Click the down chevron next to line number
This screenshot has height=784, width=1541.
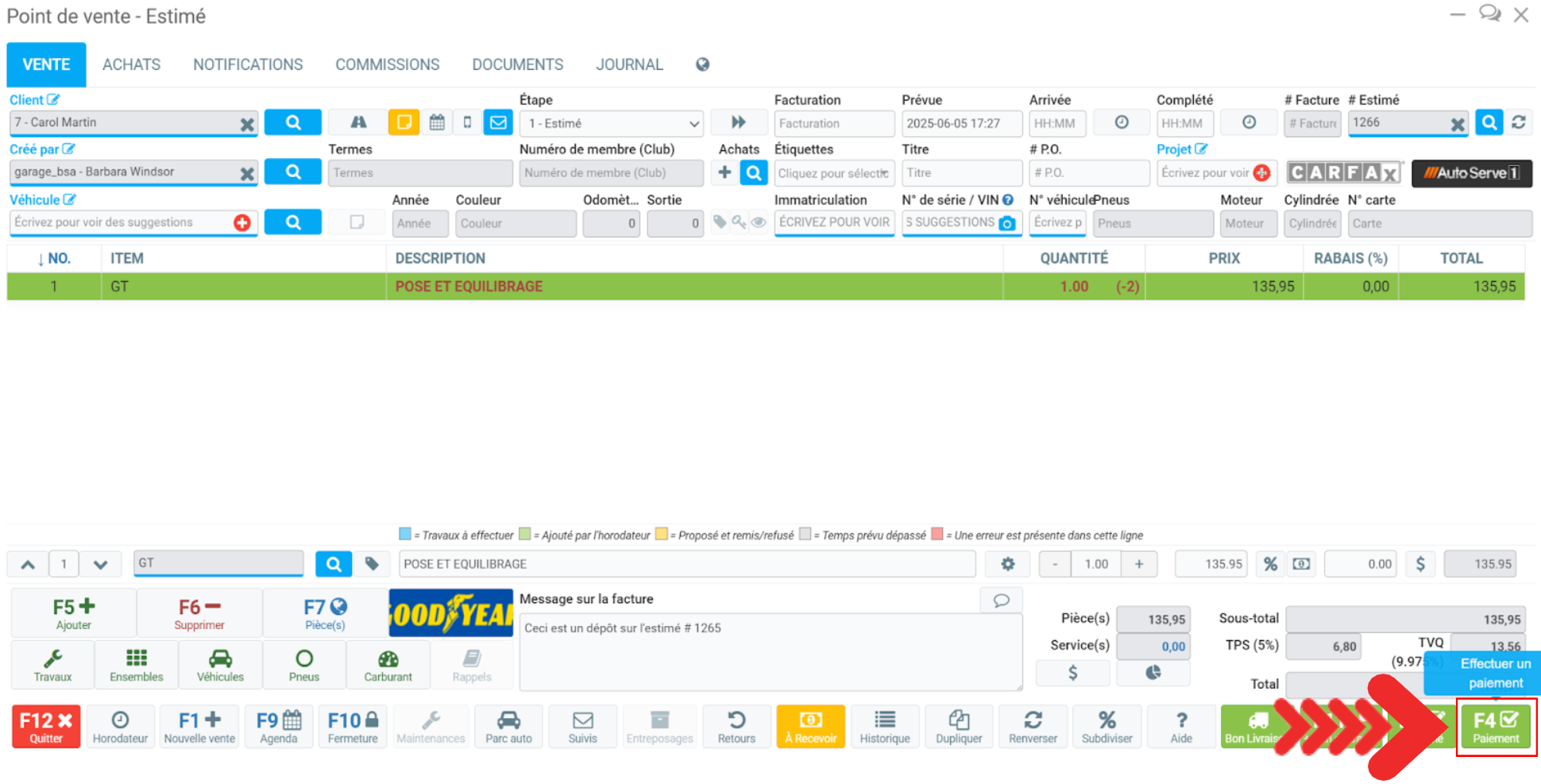100,565
